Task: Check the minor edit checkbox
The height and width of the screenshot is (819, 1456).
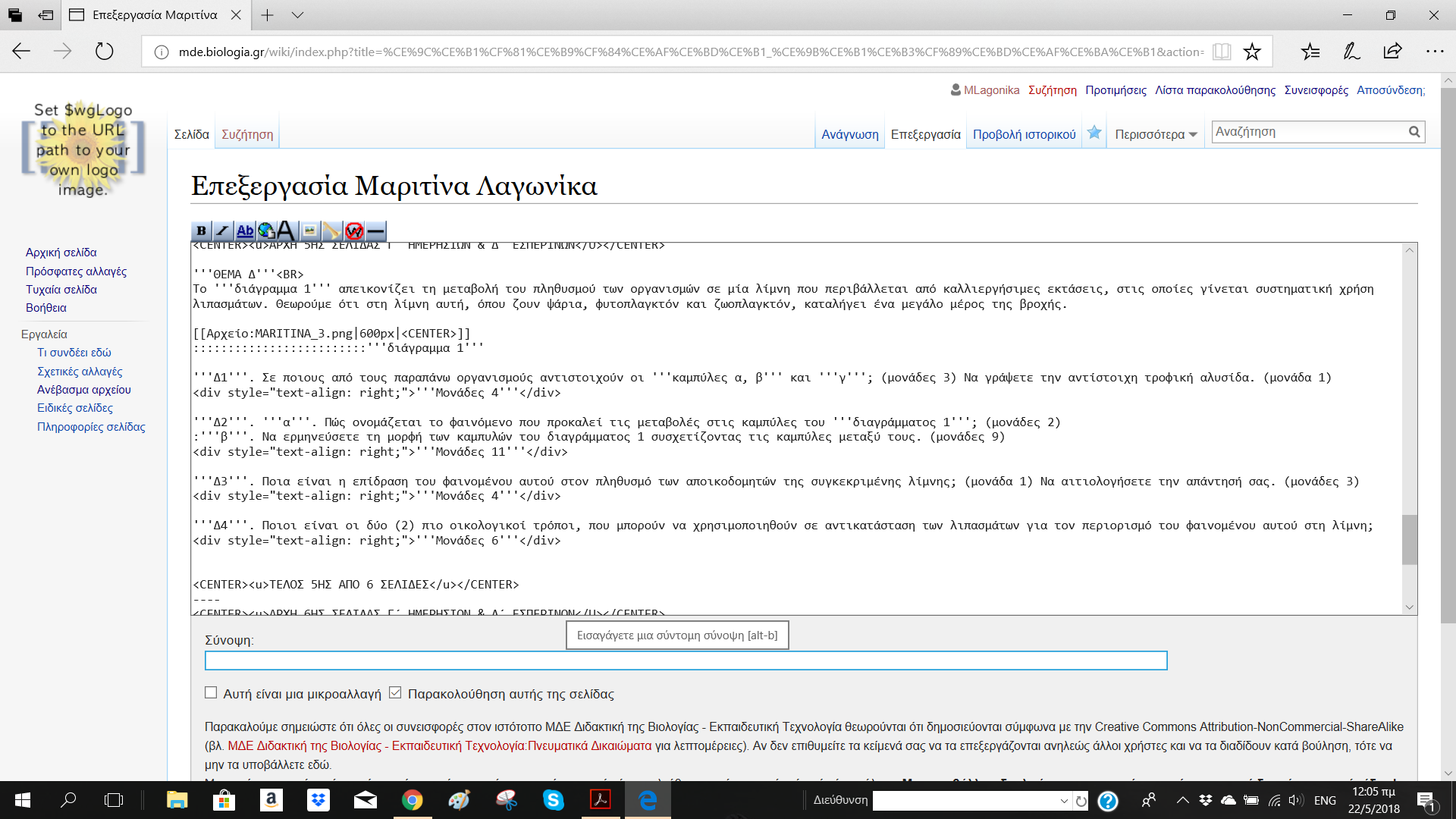Action: pyautogui.click(x=211, y=692)
